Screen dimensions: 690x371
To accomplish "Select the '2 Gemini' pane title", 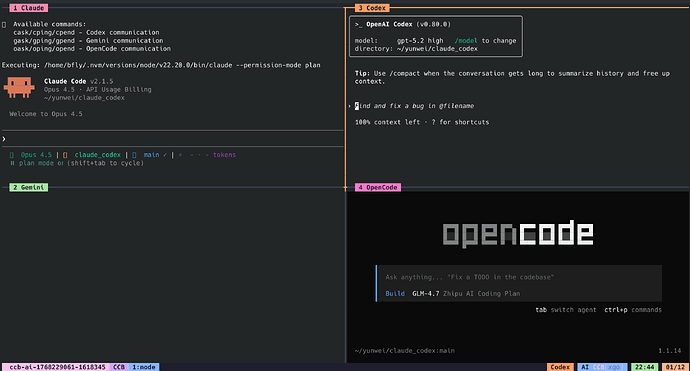I will [29, 187].
